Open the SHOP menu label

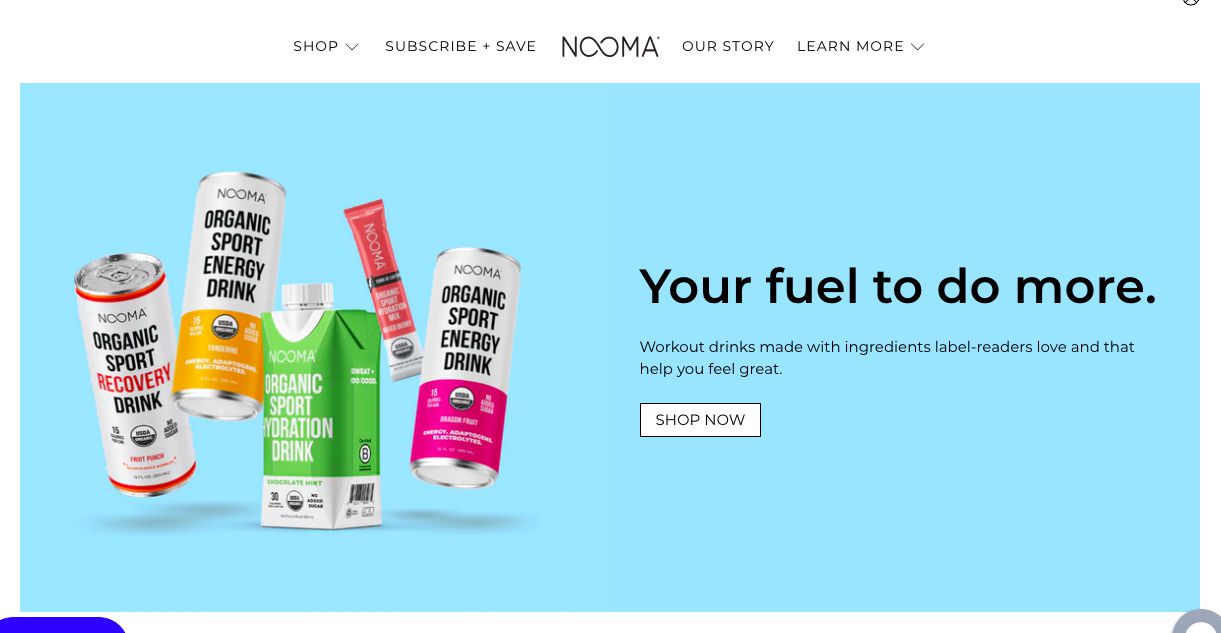point(316,46)
